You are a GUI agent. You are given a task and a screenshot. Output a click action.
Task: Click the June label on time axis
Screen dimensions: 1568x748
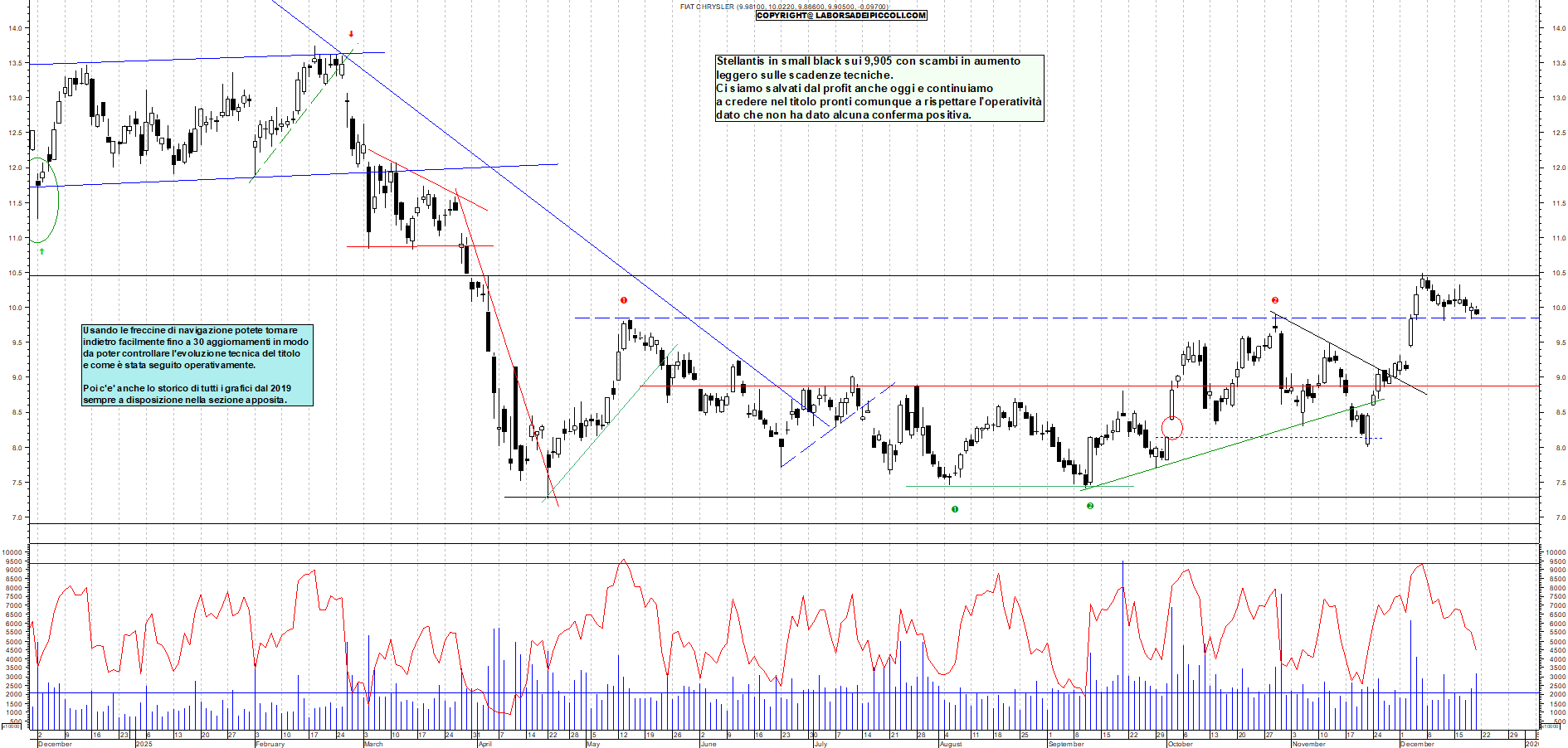(708, 744)
